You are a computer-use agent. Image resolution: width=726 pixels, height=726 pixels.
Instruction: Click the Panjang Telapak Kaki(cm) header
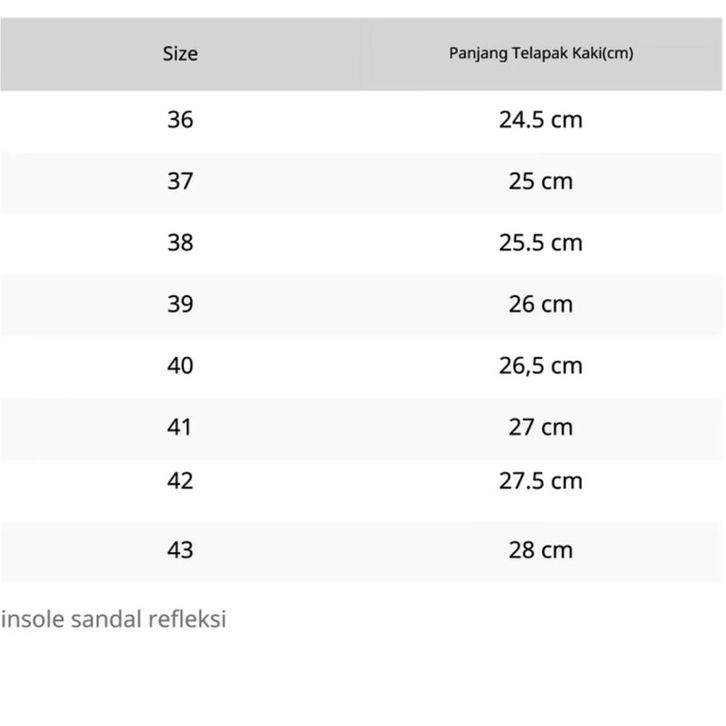(540, 54)
